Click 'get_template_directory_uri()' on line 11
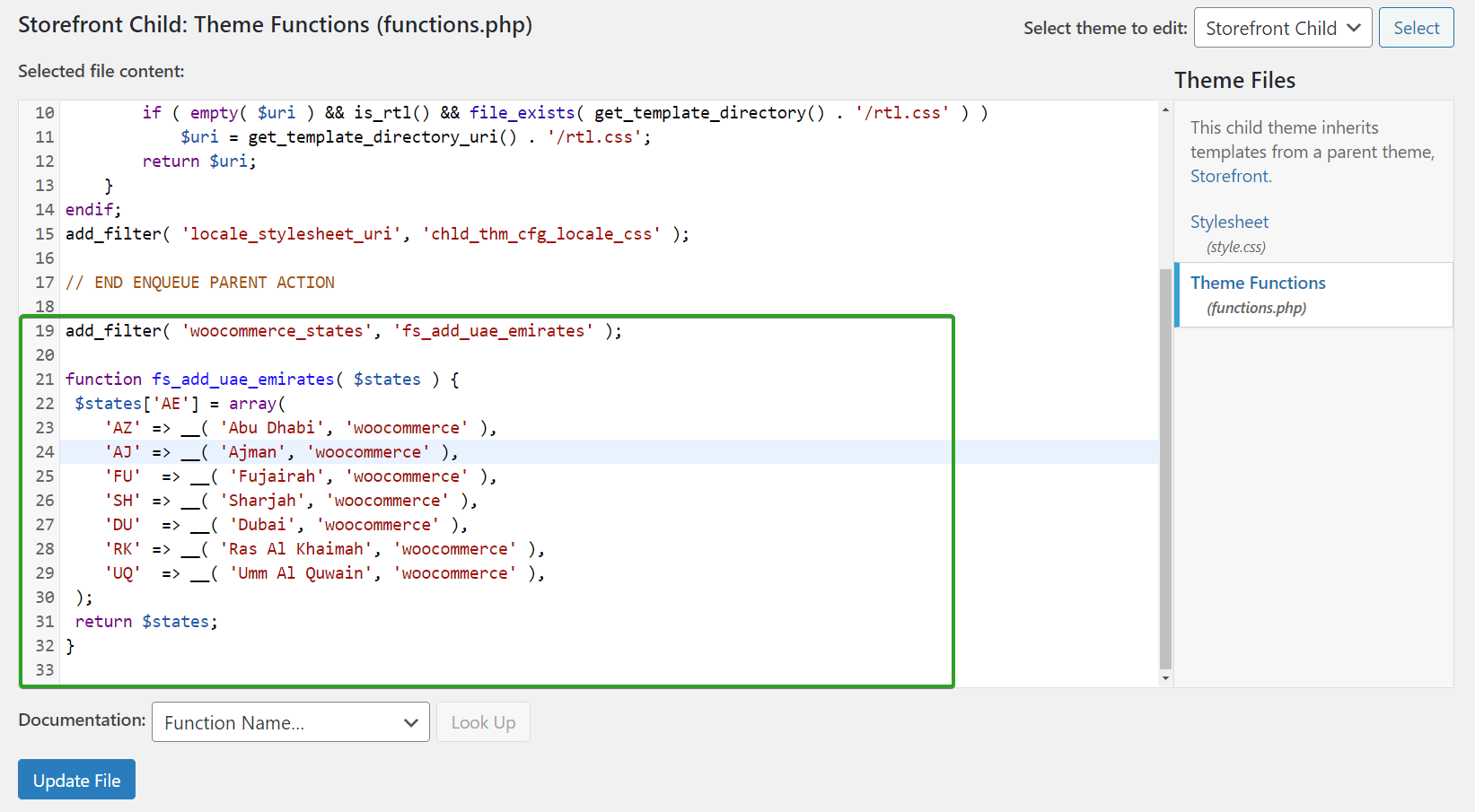 click(x=382, y=136)
